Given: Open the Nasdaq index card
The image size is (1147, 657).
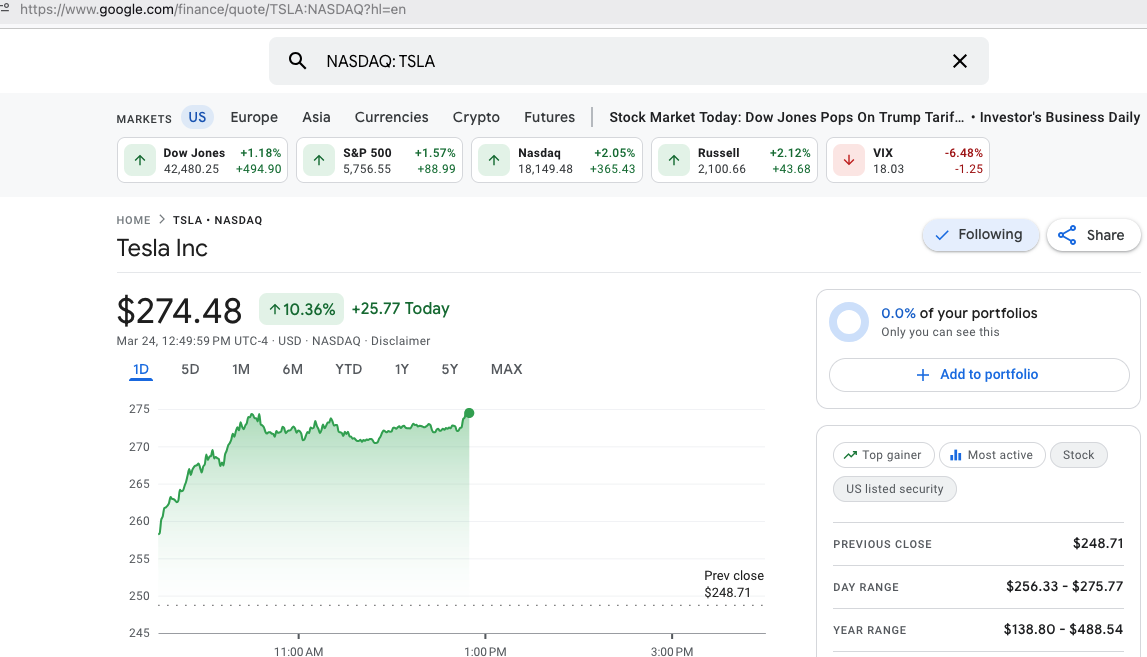Looking at the screenshot, I should (x=557, y=160).
